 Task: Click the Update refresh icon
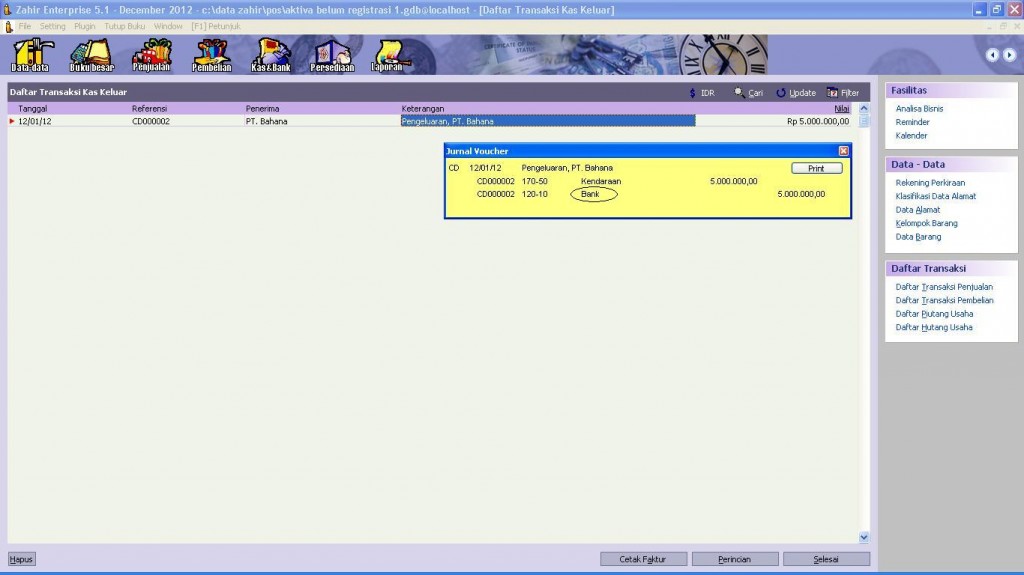[x=781, y=93]
